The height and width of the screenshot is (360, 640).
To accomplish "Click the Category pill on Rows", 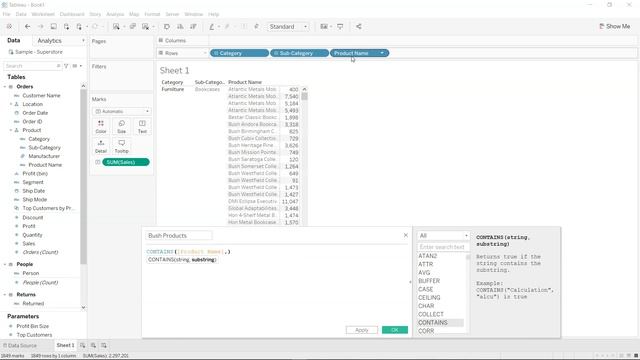I will pos(239,53).
